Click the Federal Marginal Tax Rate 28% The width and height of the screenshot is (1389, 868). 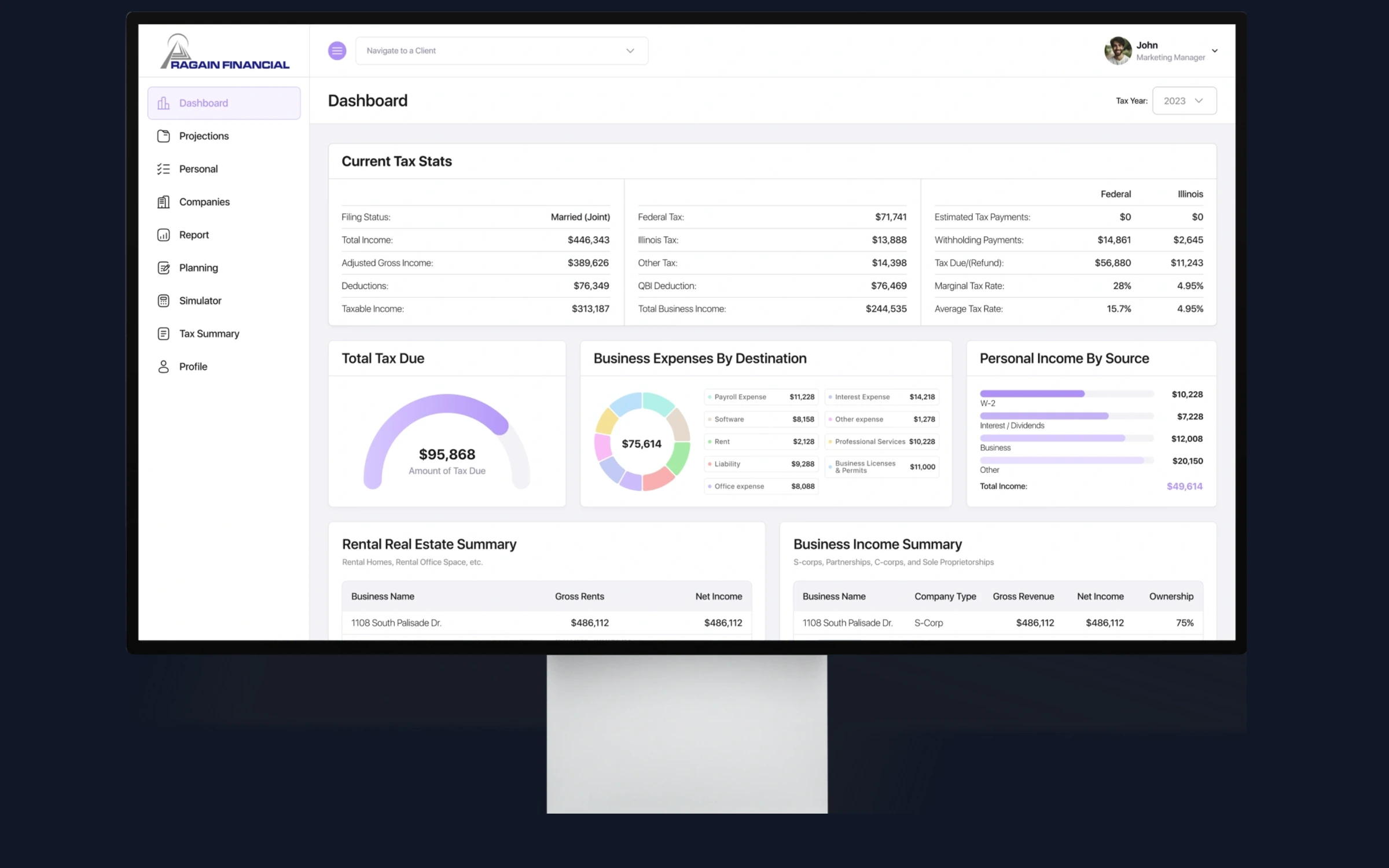pos(1122,286)
